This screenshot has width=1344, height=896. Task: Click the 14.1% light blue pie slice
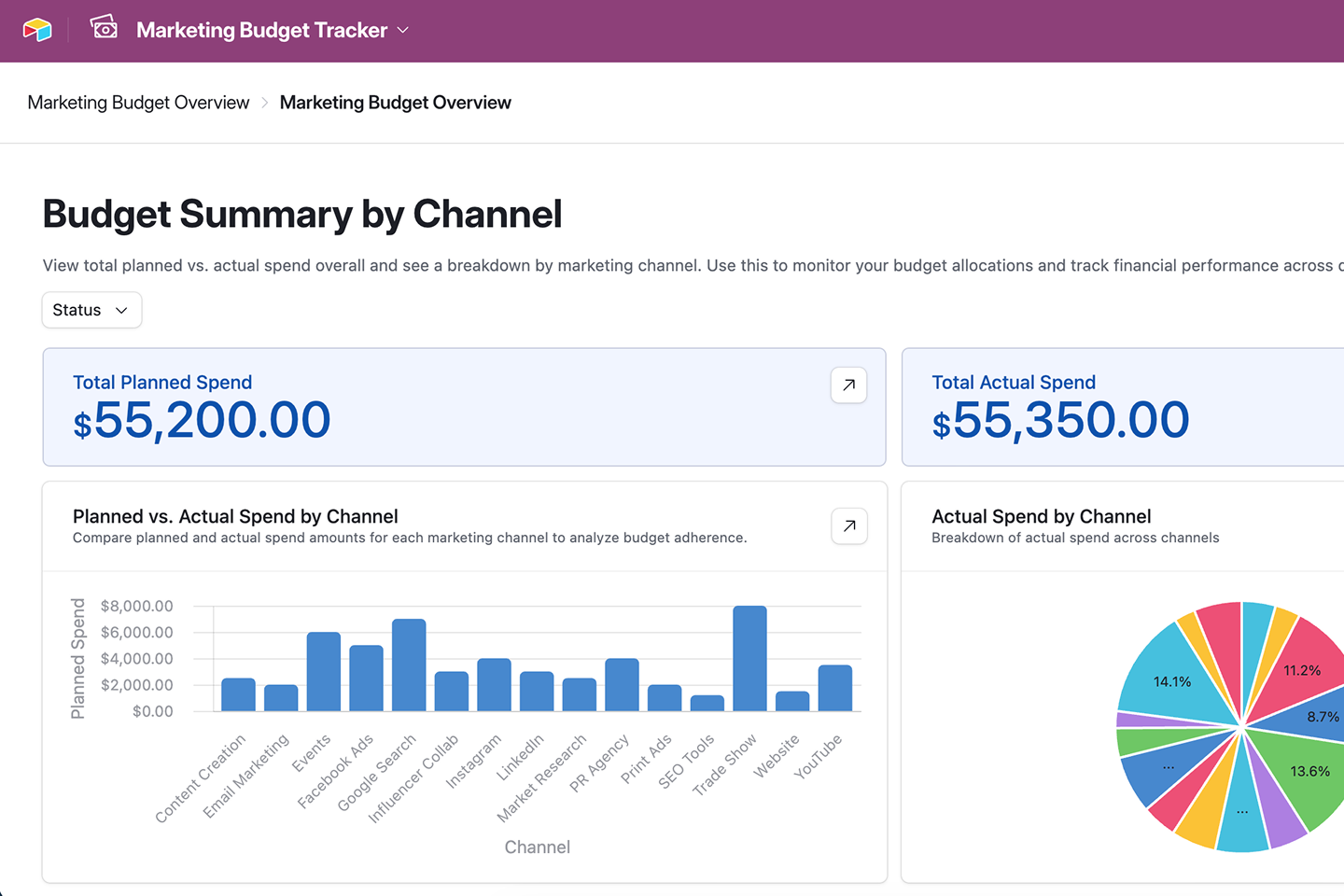[1172, 681]
